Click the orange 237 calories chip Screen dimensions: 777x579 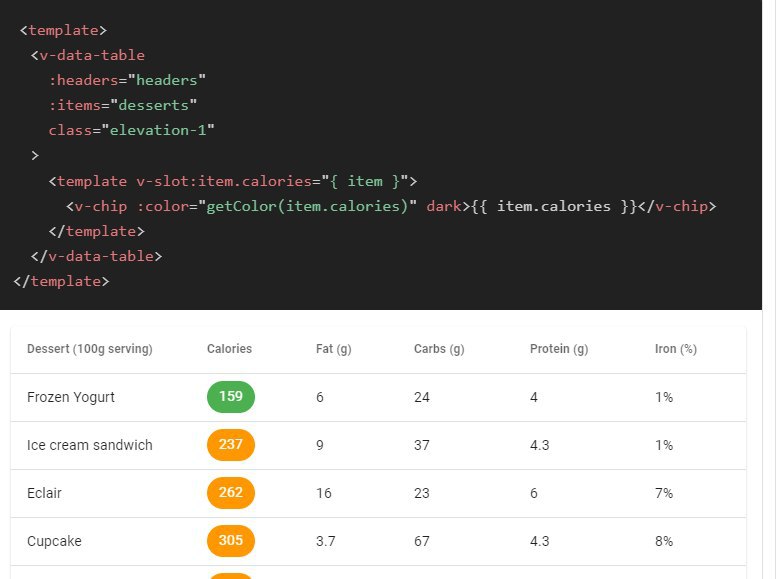point(230,445)
